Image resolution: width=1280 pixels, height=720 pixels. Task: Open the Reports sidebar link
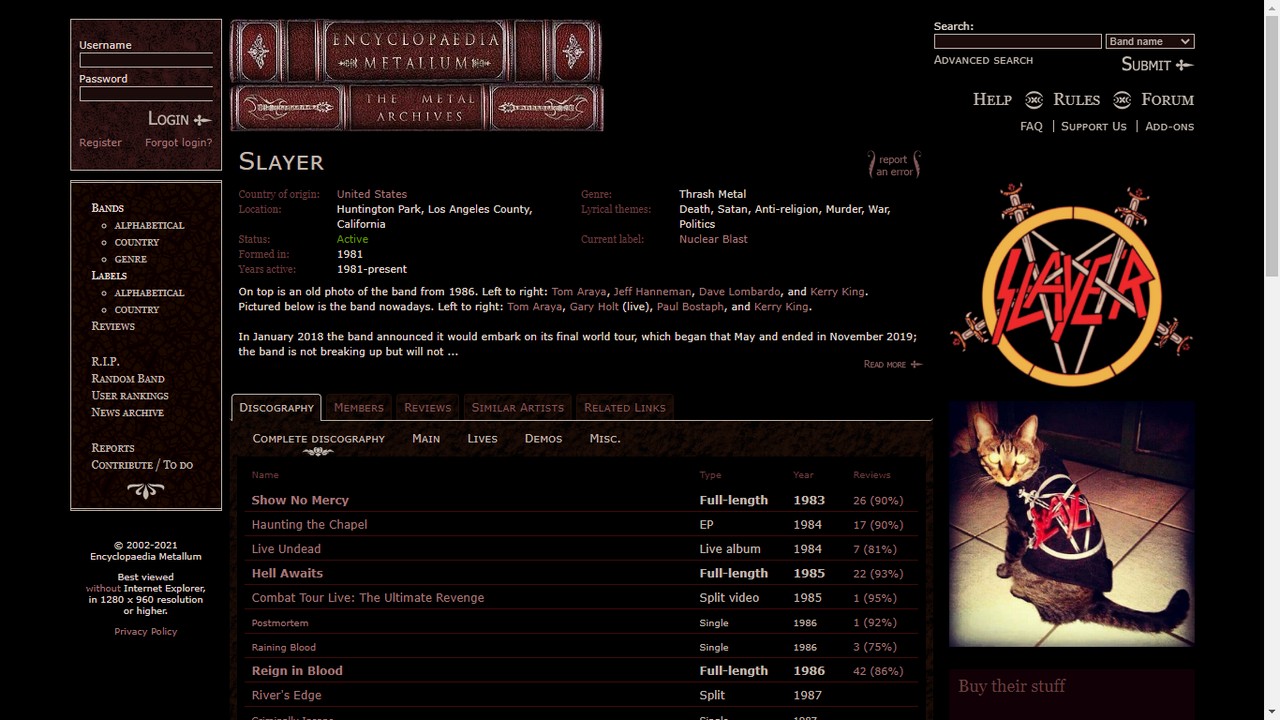112,448
